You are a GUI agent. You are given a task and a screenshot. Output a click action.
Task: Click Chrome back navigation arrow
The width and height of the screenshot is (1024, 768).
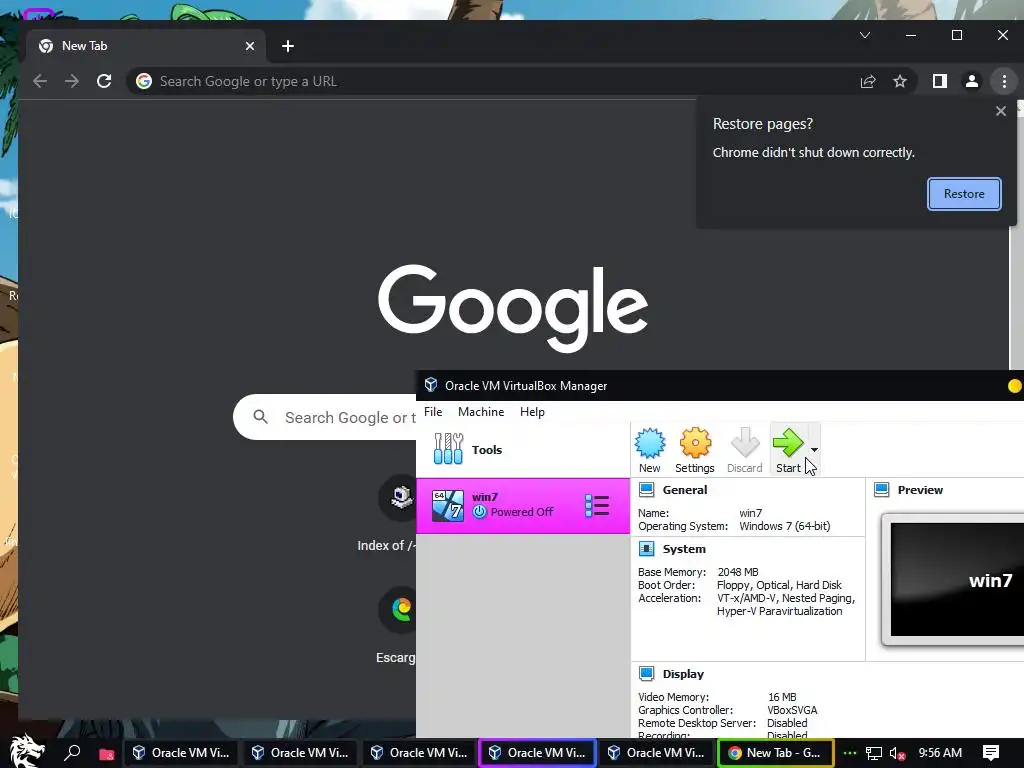click(x=40, y=81)
